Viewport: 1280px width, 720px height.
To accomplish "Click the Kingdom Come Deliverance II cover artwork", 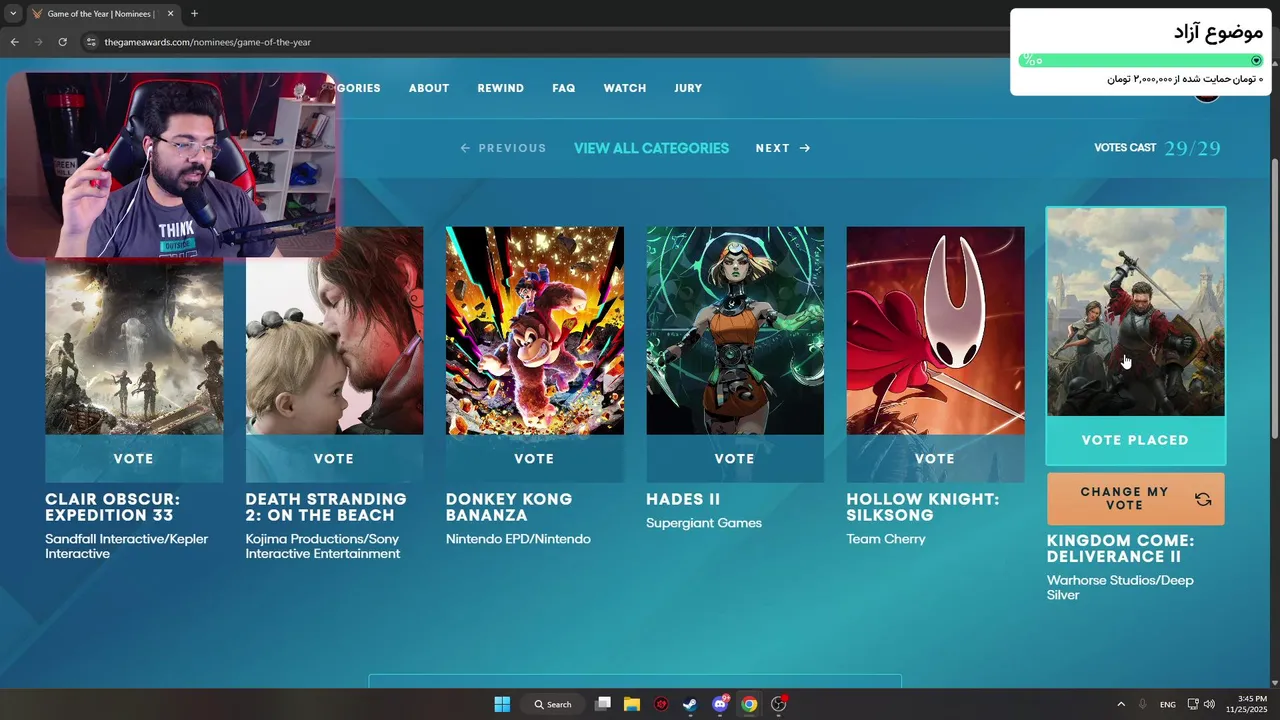I will [x=1135, y=312].
